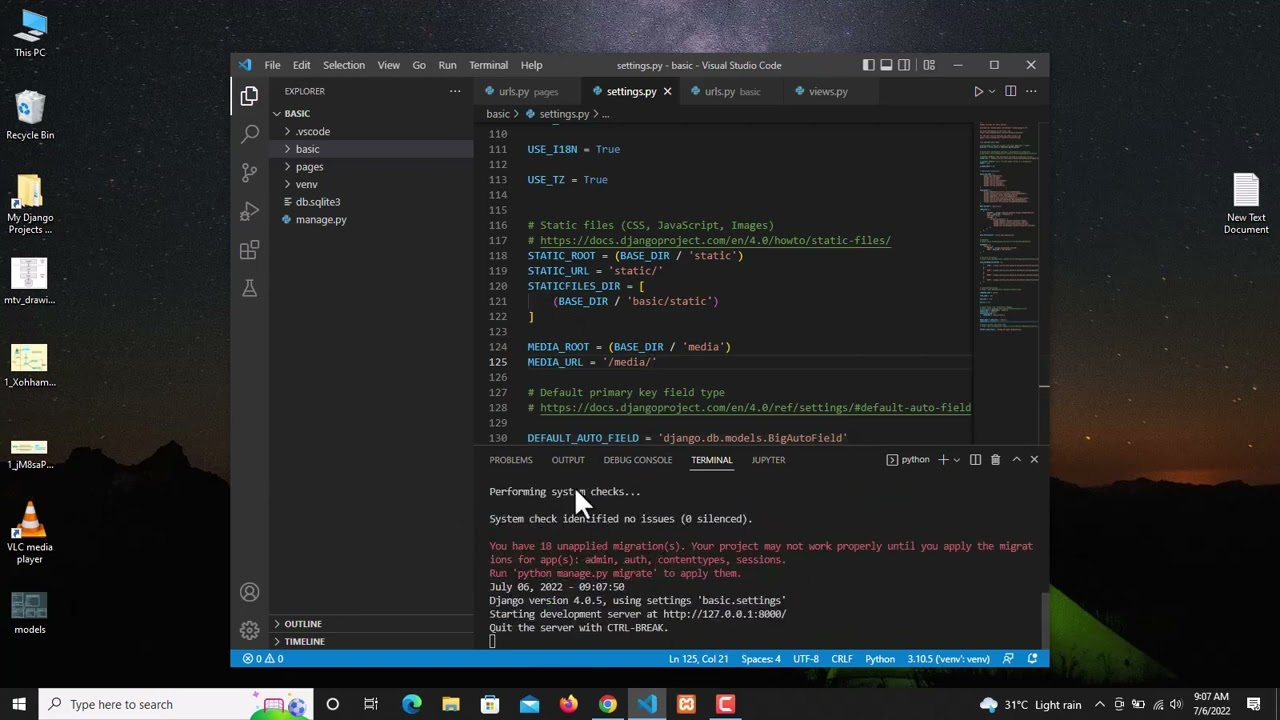
Task: Expand the .vscode folder
Action: point(371,131)
